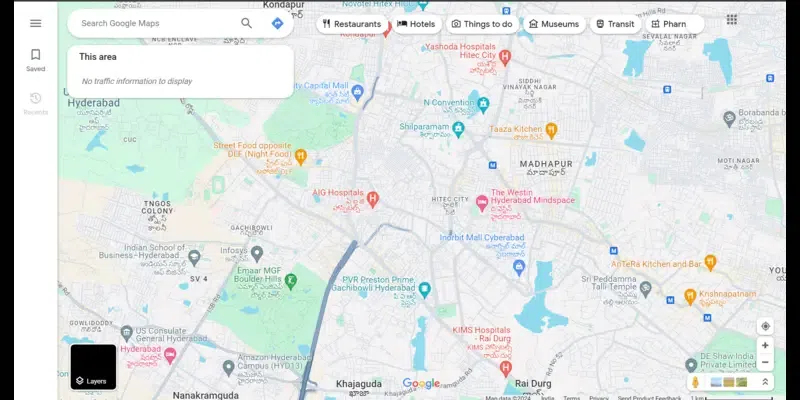Click metro station icon beside Madhapur
The width and height of the screenshot is (800, 400).
[x=492, y=165]
